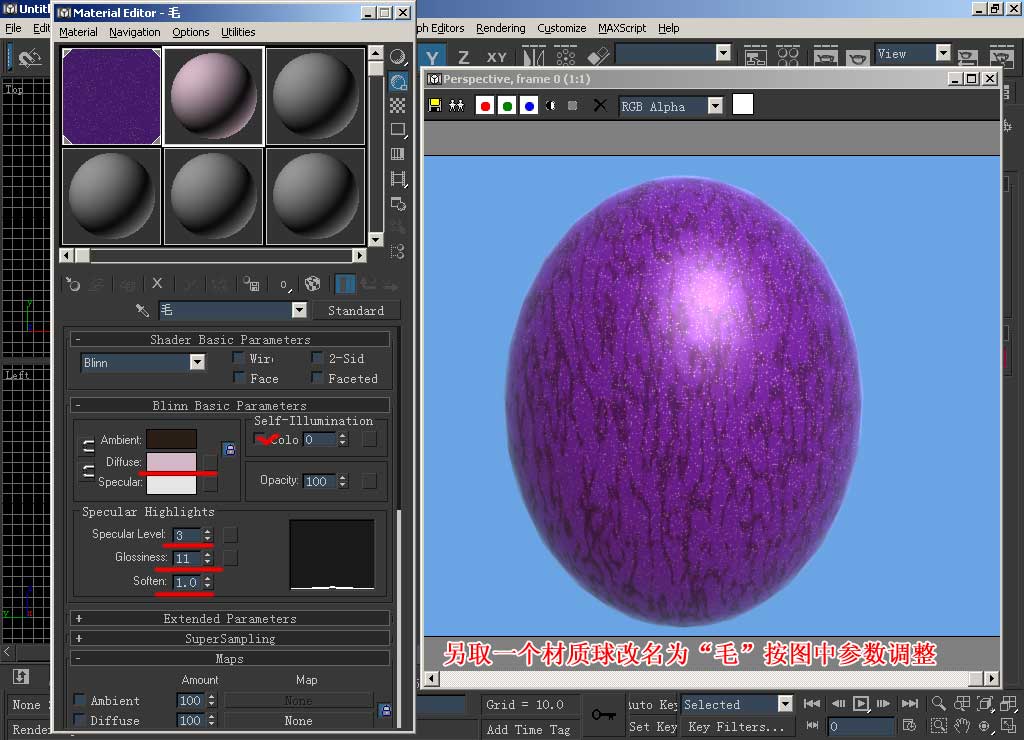Click the Diffuse color swatch
Viewport: 1024px width, 740px height.
click(x=171, y=462)
